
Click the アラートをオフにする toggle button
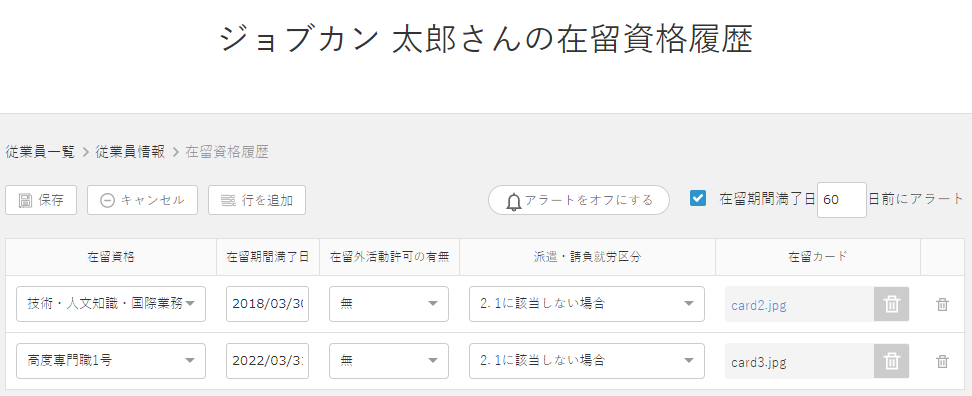pyautogui.click(x=579, y=200)
